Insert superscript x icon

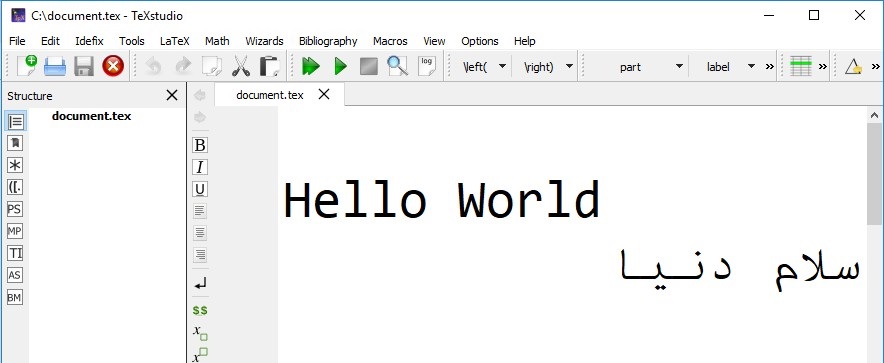click(200, 356)
